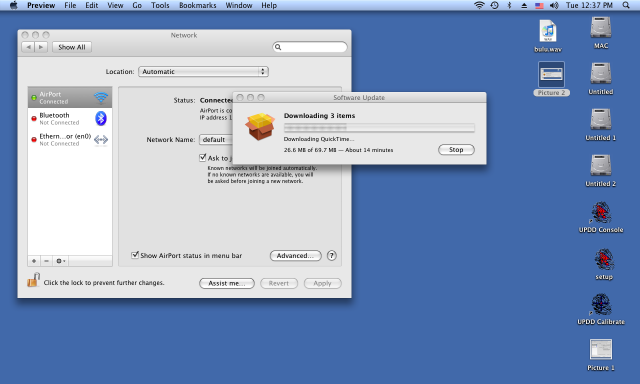Image resolution: width=640 pixels, height=384 pixels.
Task: Open the Apple menu
Action: tap(13, 5)
